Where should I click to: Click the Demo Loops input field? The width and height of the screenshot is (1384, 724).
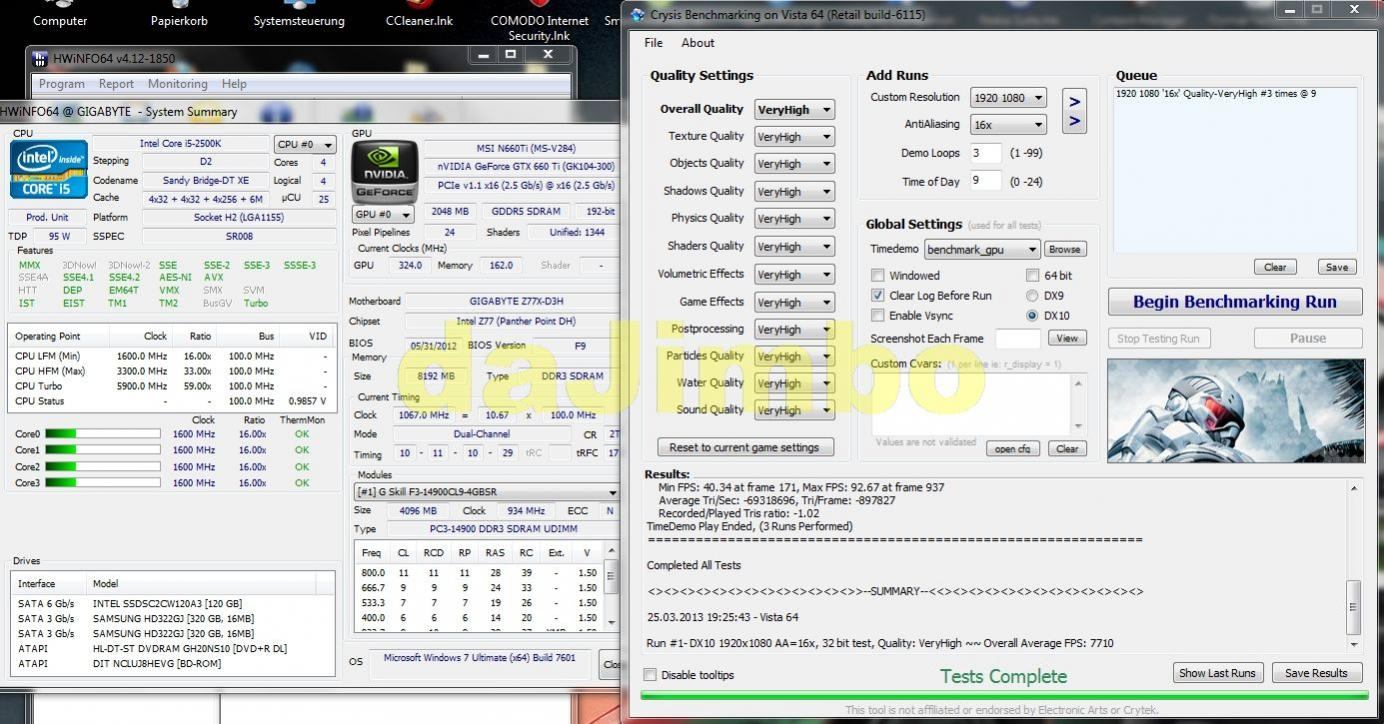pos(986,153)
